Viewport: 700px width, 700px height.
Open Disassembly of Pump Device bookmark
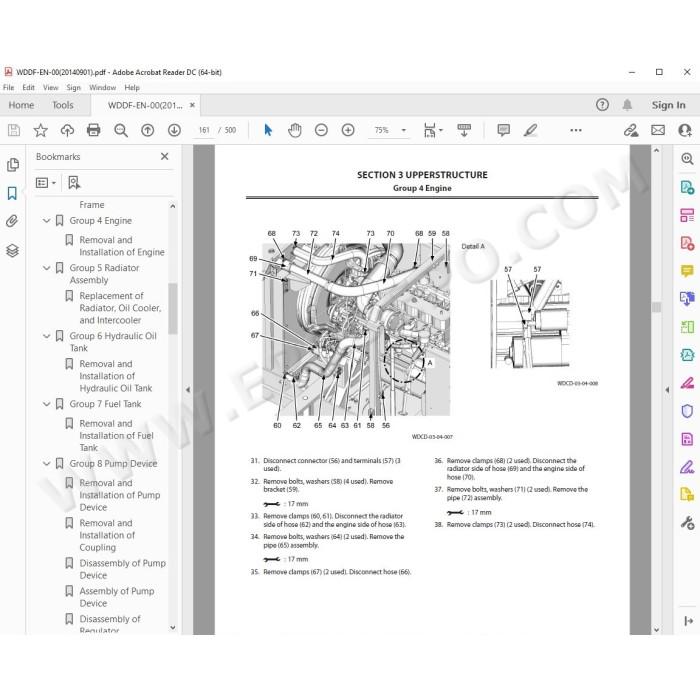click(122, 569)
